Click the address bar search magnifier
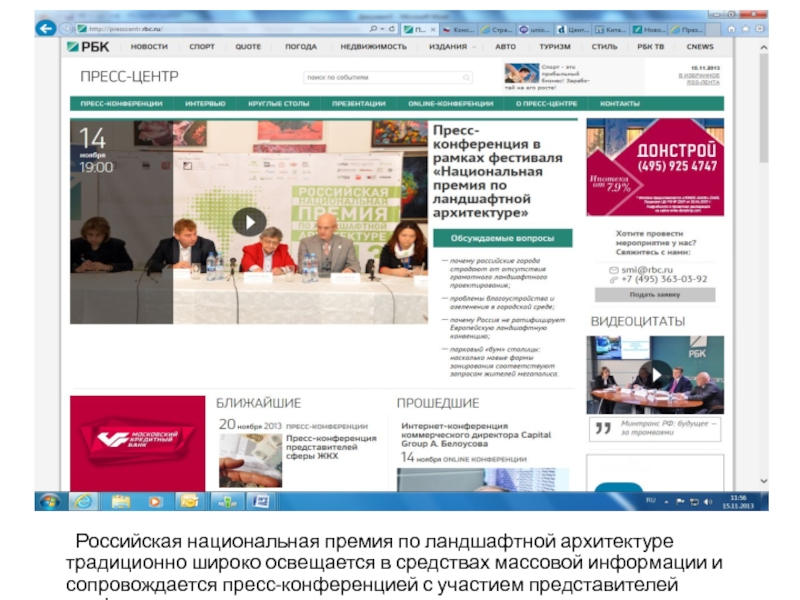The image size is (800, 600). click(x=373, y=29)
